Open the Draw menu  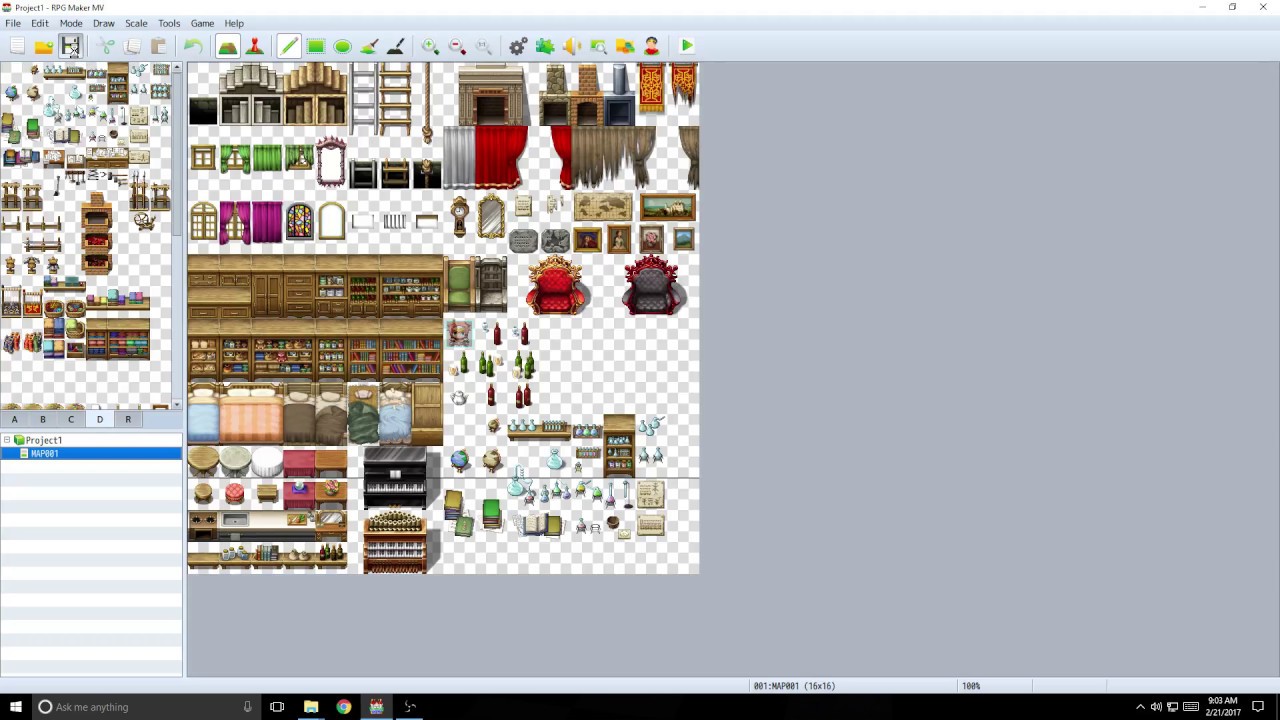(x=104, y=23)
